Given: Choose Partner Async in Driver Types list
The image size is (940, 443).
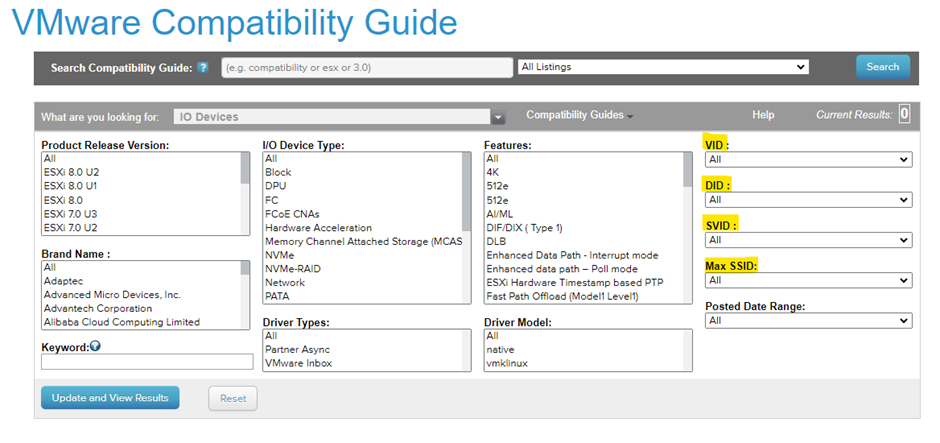Looking at the screenshot, I should [x=300, y=350].
